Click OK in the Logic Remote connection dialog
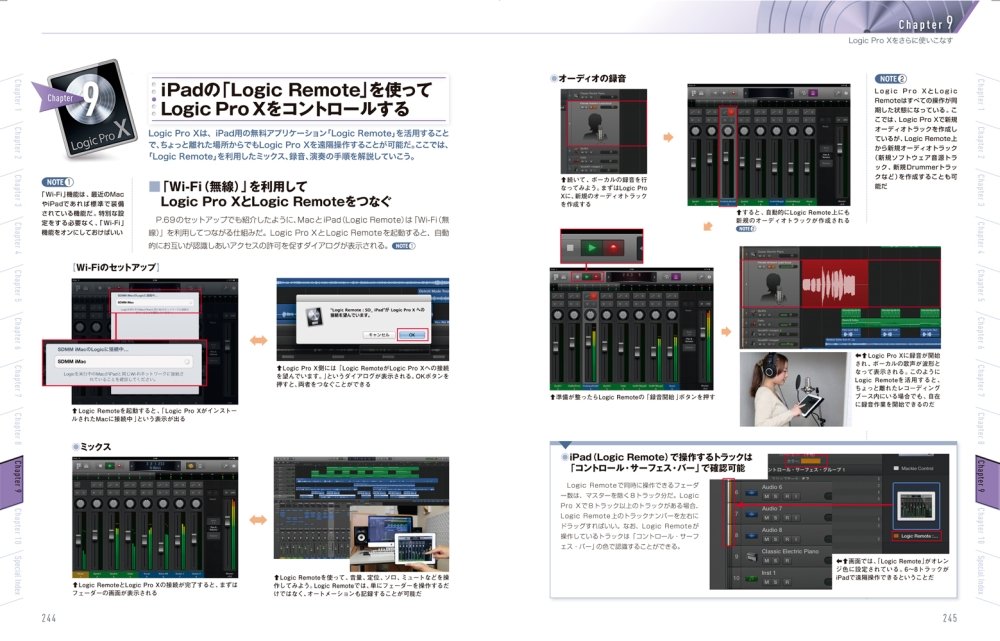 click(x=412, y=335)
